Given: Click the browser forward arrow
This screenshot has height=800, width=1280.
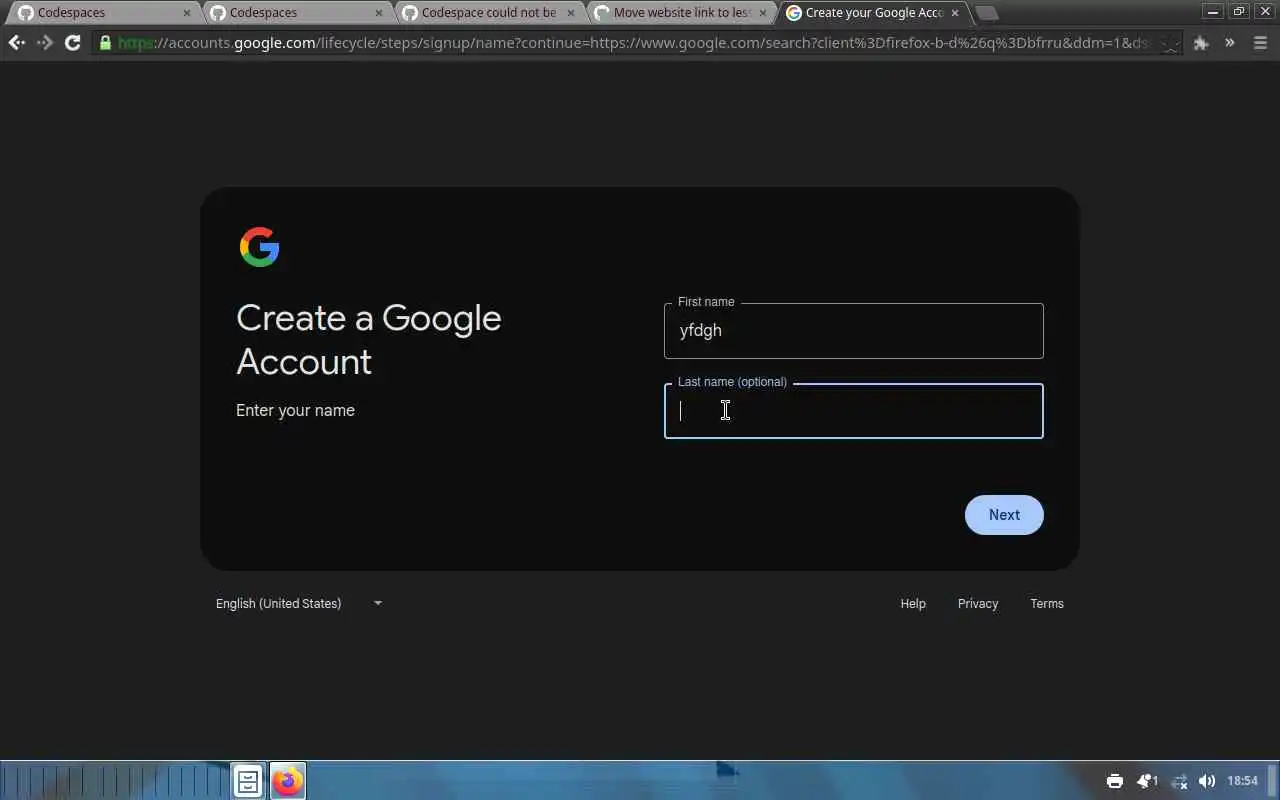Looking at the screenshot, I should [x=44, y=43].
